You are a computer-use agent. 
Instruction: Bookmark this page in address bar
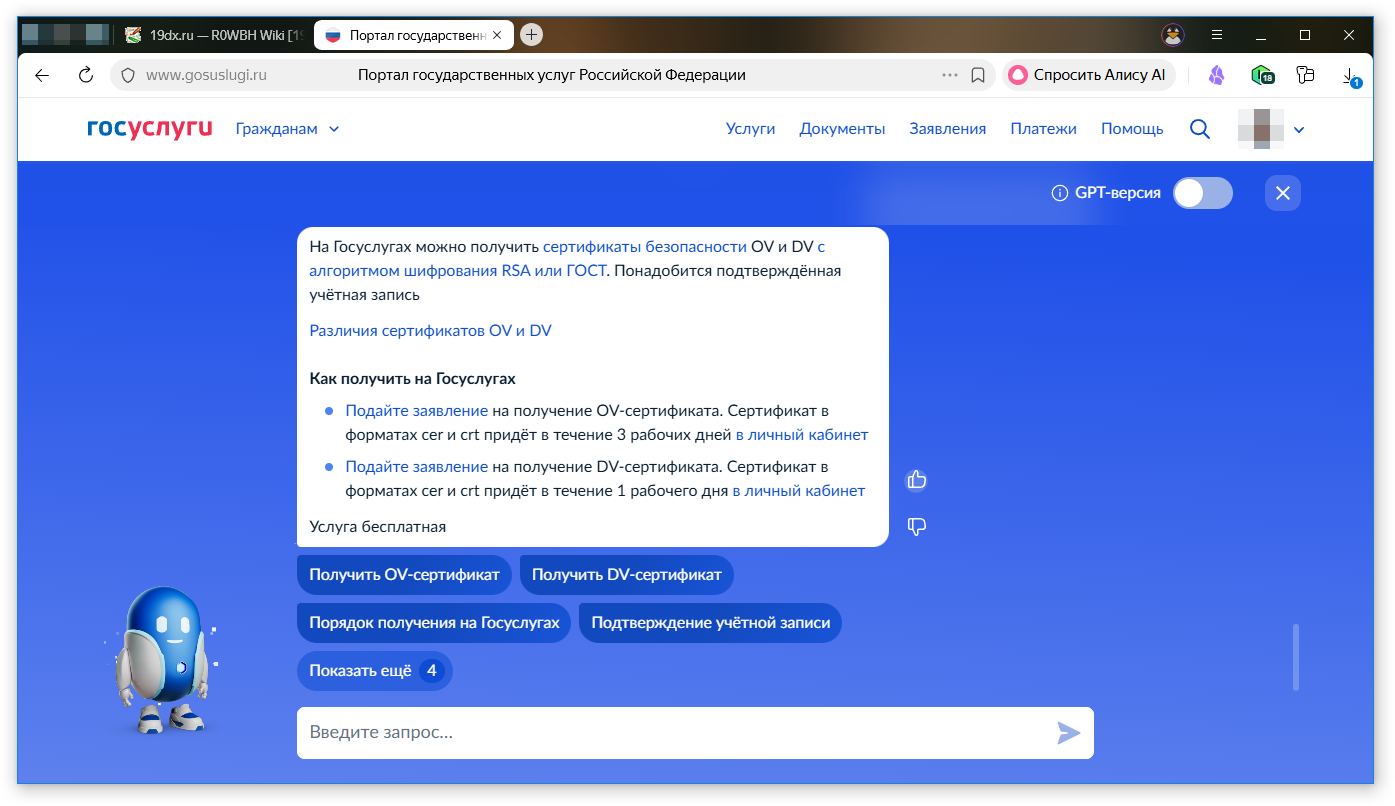[x=978, y=75]
